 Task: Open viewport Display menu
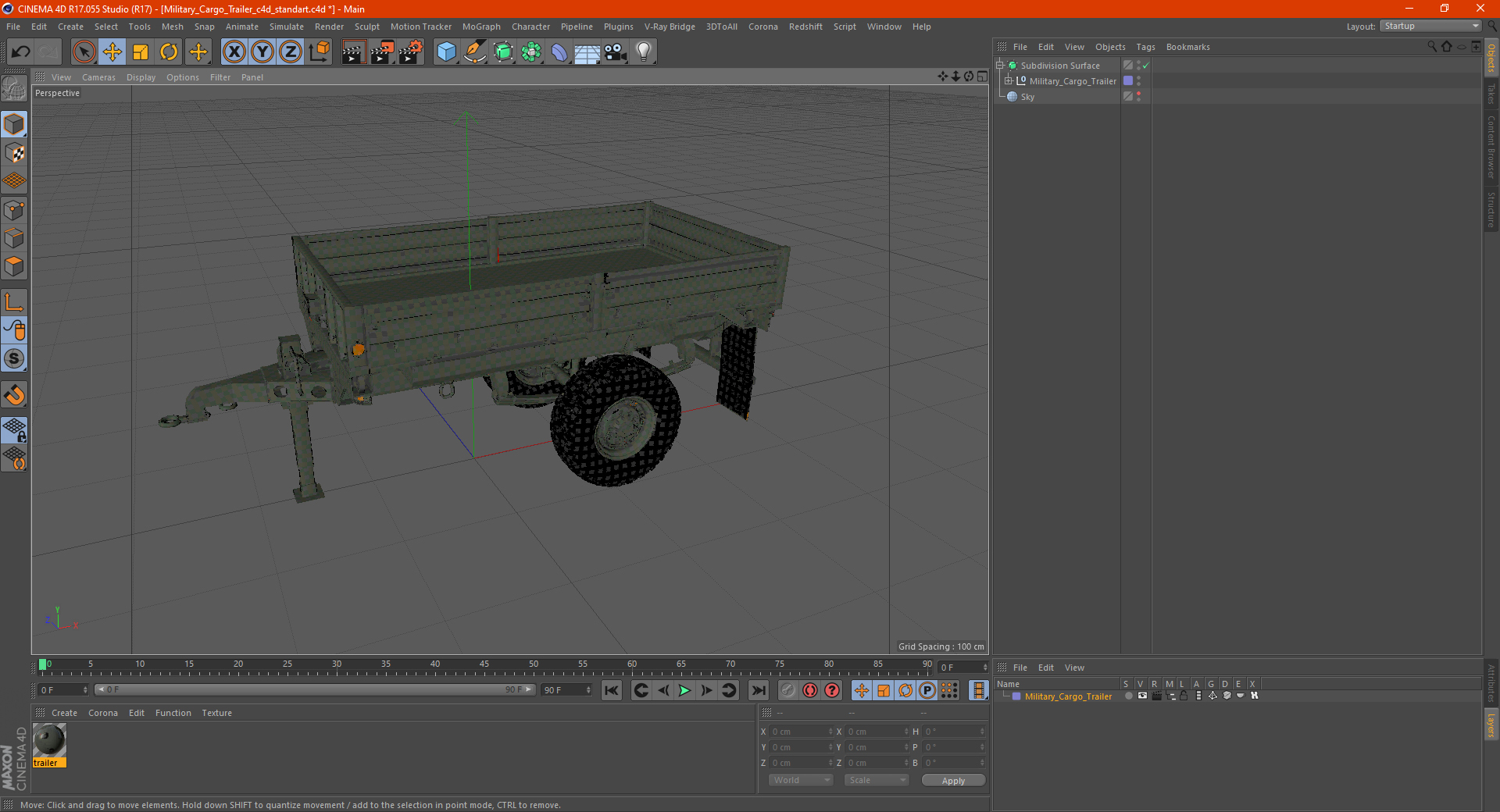[141, 77]
